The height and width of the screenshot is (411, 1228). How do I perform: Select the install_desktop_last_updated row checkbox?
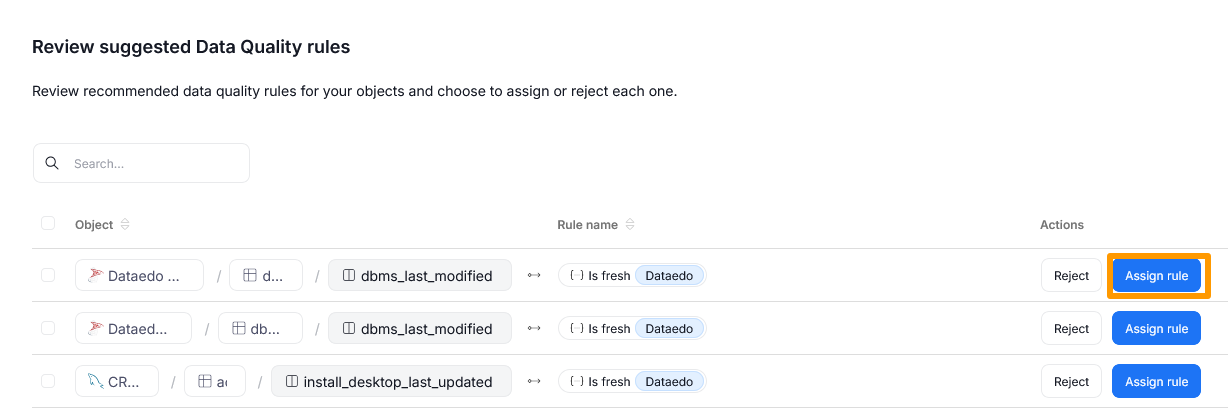(48, 381)
